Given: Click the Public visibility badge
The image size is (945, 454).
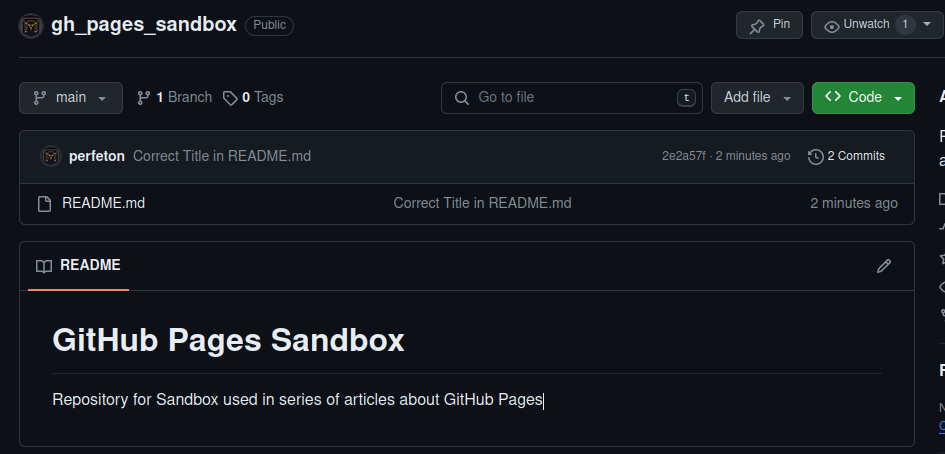Looking at the screenshot, I should pos(269,26).
